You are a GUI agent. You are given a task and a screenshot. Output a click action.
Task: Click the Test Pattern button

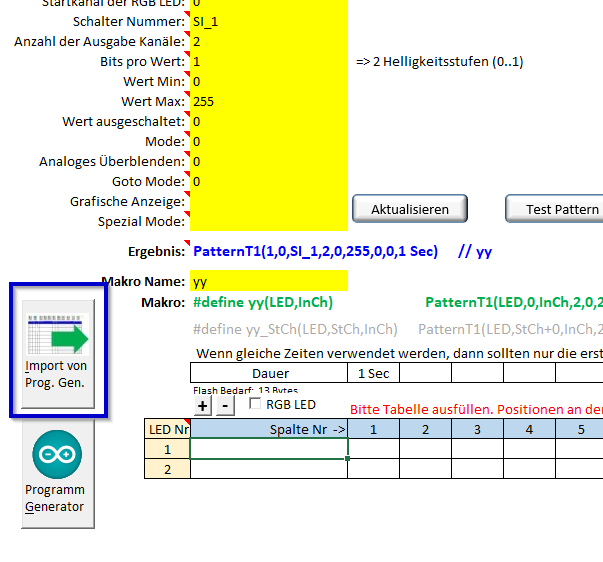[x=562, y=210]
